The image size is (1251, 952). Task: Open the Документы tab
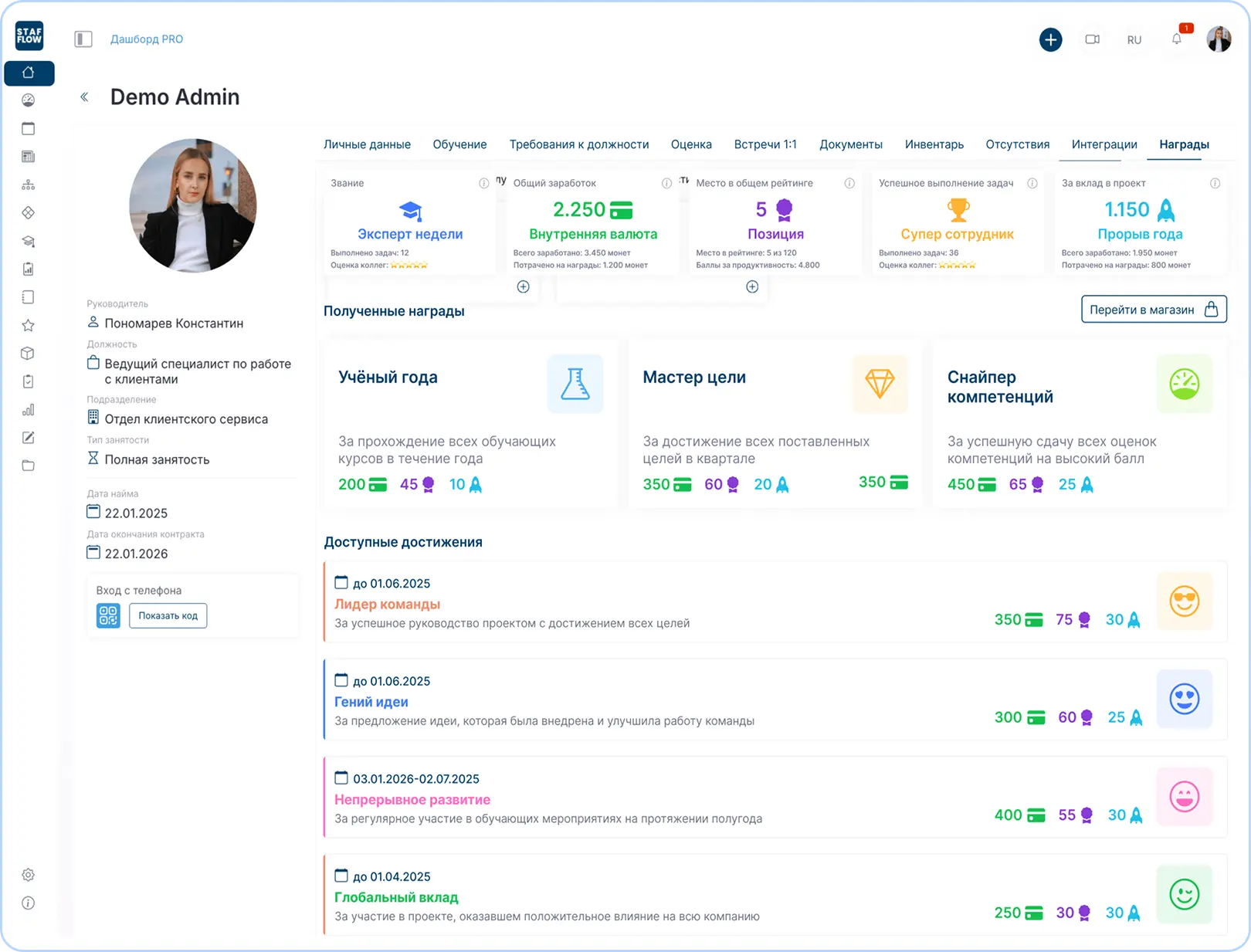click(850, 144)
